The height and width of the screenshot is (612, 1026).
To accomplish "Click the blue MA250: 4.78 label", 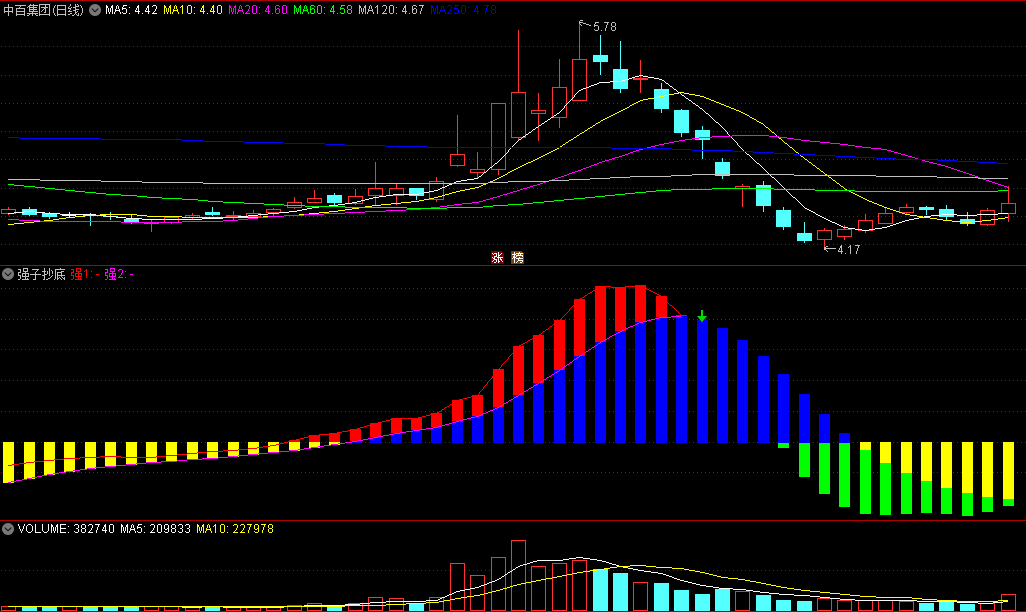I will (x=463, y=10).
